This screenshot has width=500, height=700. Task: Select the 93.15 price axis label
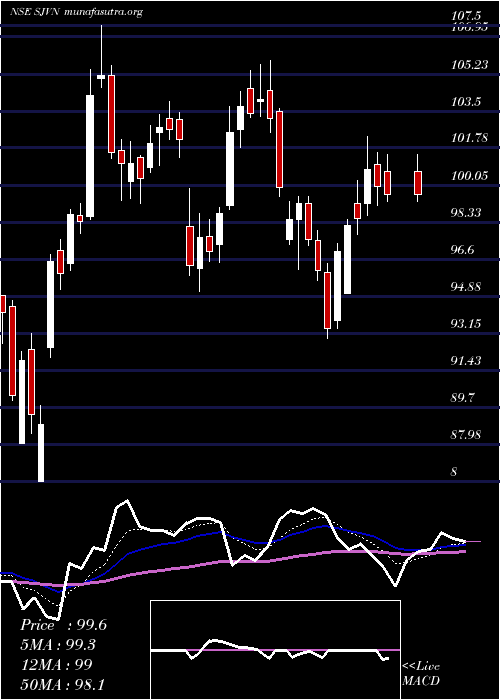tap(466, 324)
